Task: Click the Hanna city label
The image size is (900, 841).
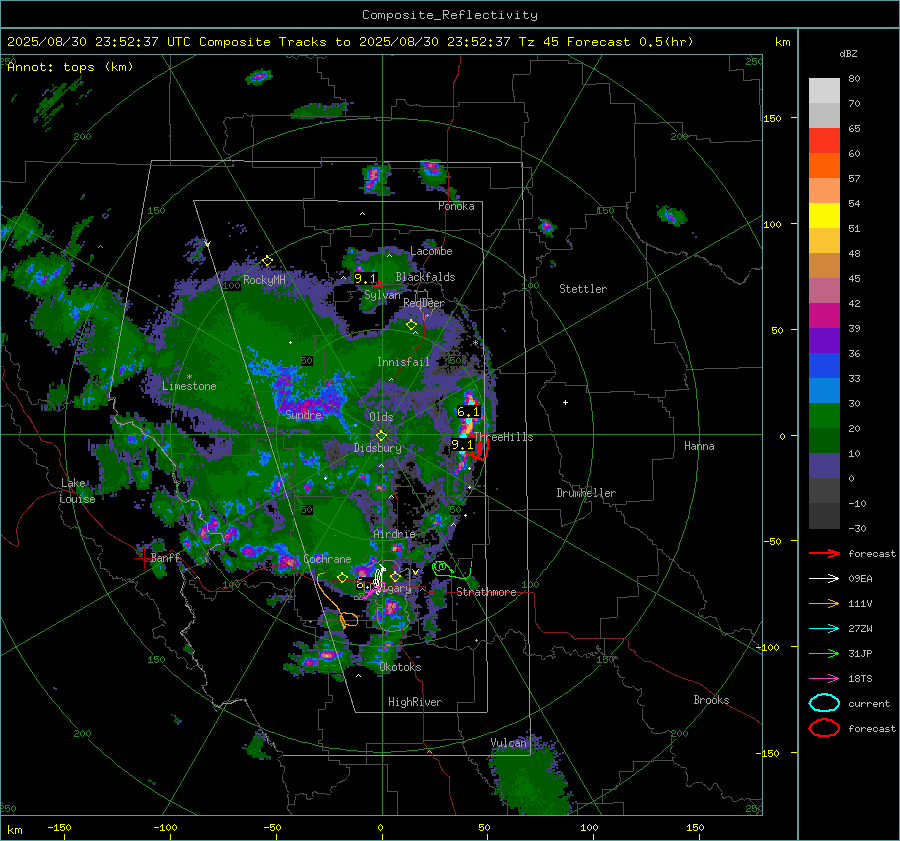Action: [699, 446]
